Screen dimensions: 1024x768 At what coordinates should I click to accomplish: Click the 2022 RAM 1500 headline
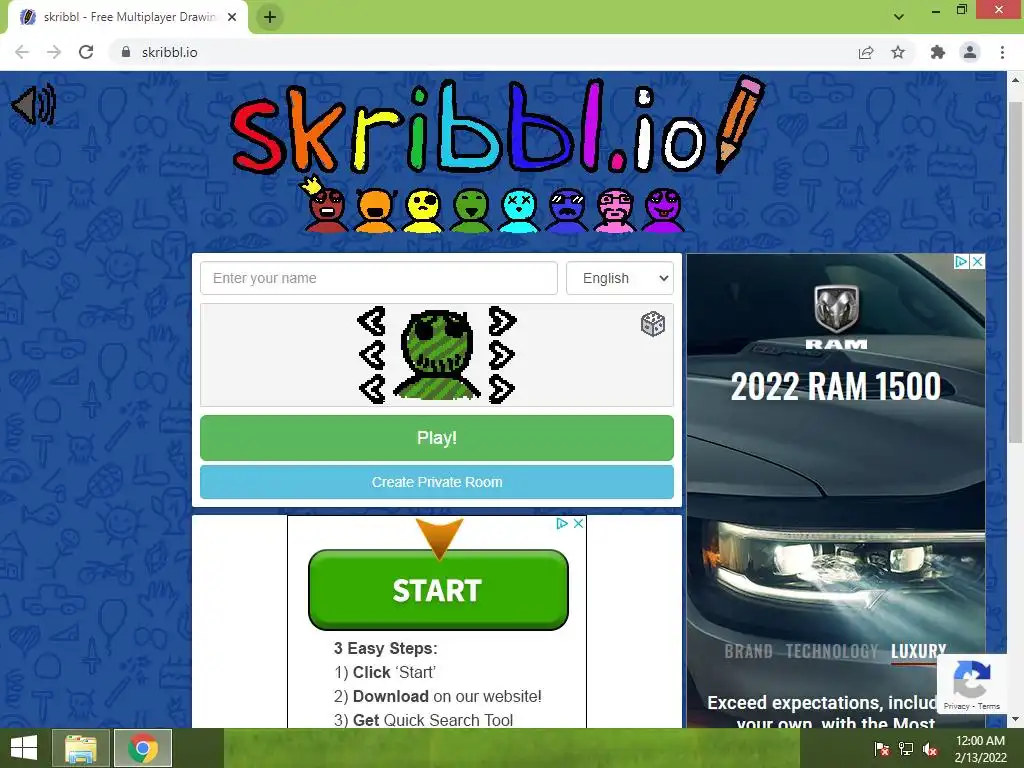pos(836,387)
